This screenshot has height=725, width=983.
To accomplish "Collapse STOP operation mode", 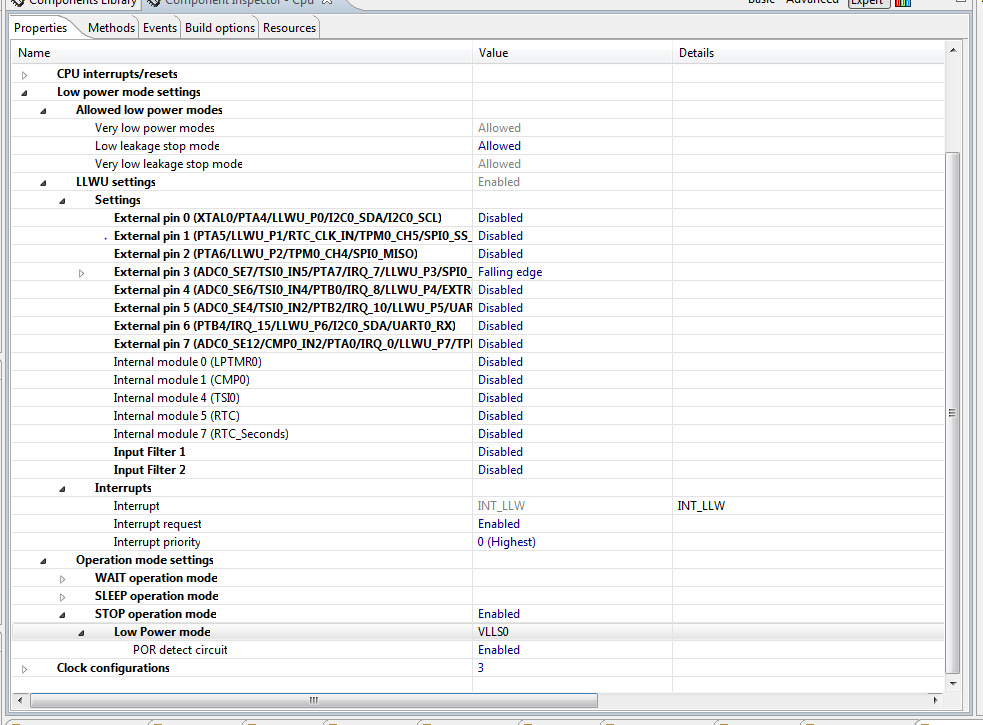I will 62,615.
